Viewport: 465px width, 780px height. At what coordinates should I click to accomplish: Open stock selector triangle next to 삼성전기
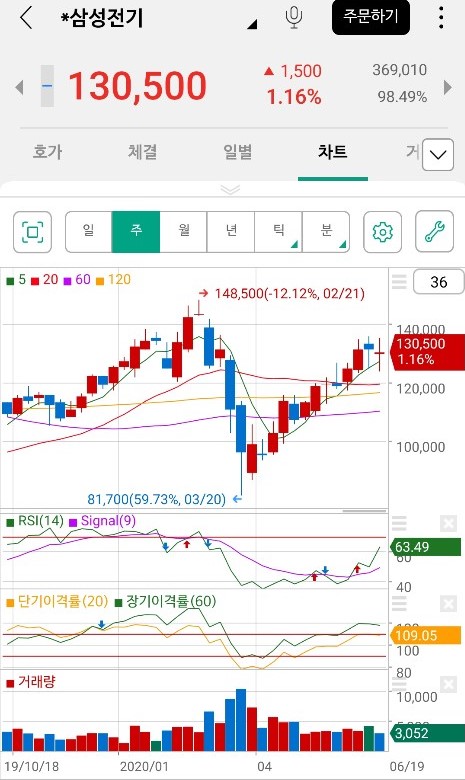pos(252,23)
